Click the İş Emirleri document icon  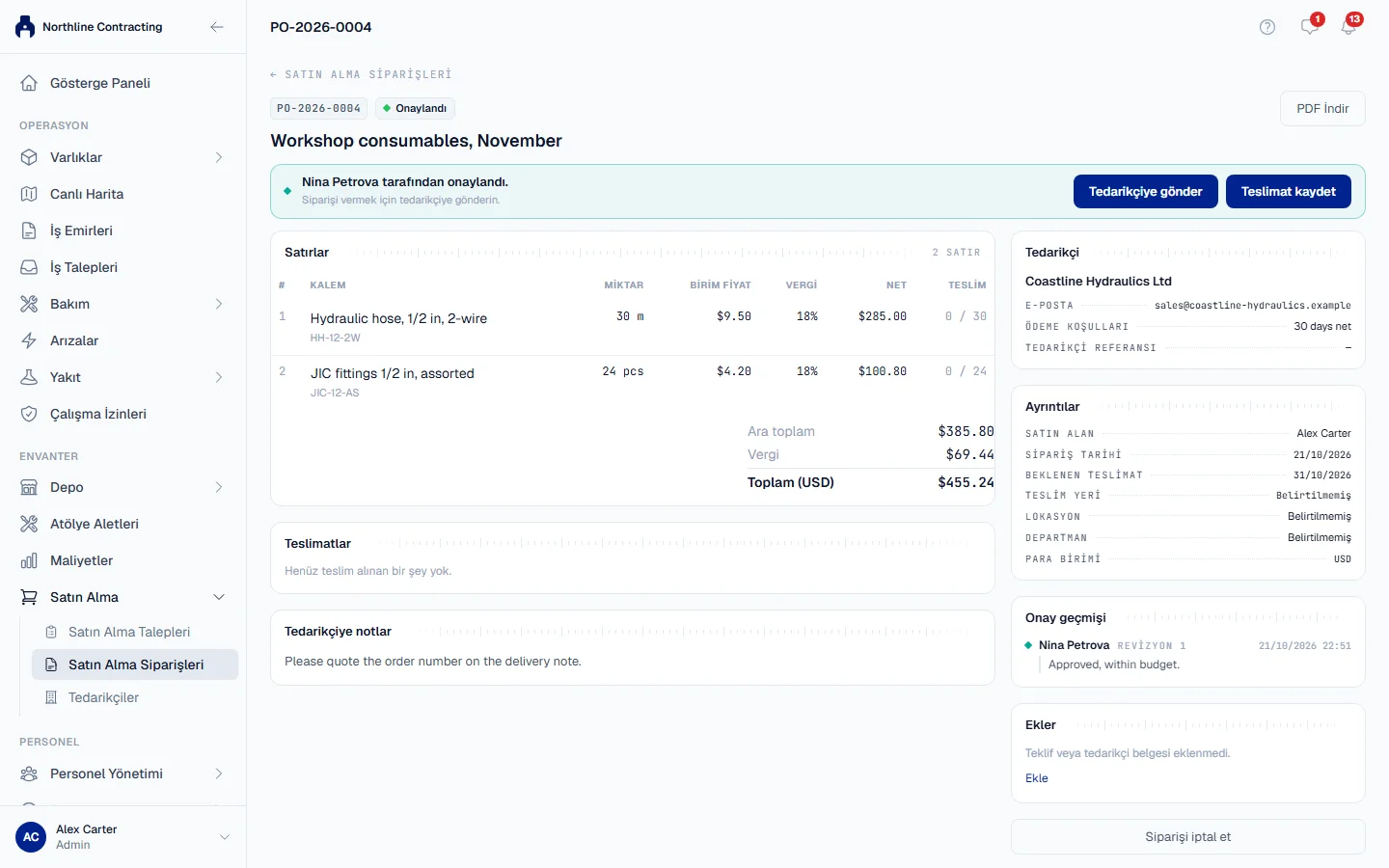pyautogui.click(x=29, y=231)
